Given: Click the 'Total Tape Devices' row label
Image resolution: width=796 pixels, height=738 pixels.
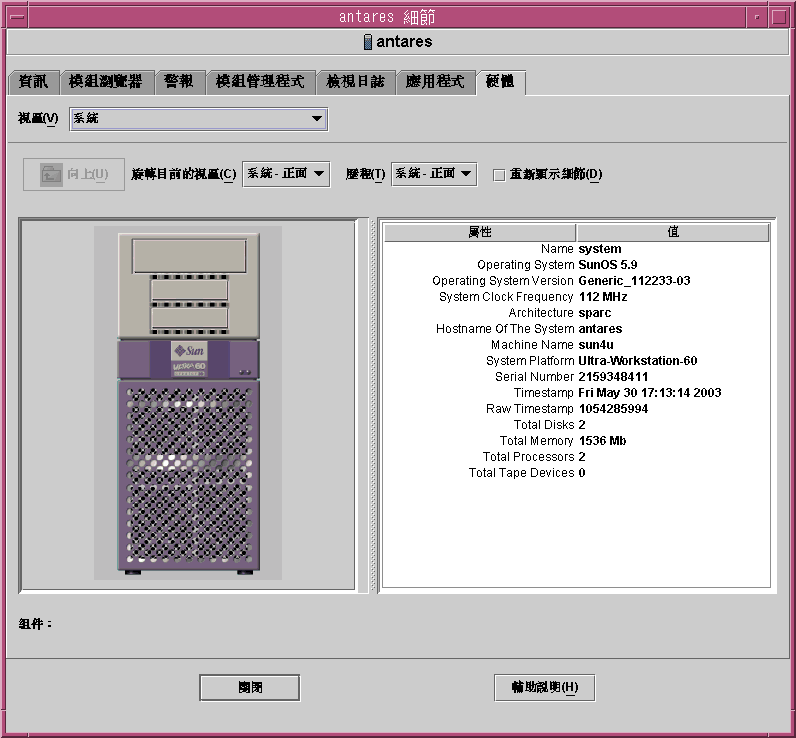Looking at the screenshot, I should 521,473.
